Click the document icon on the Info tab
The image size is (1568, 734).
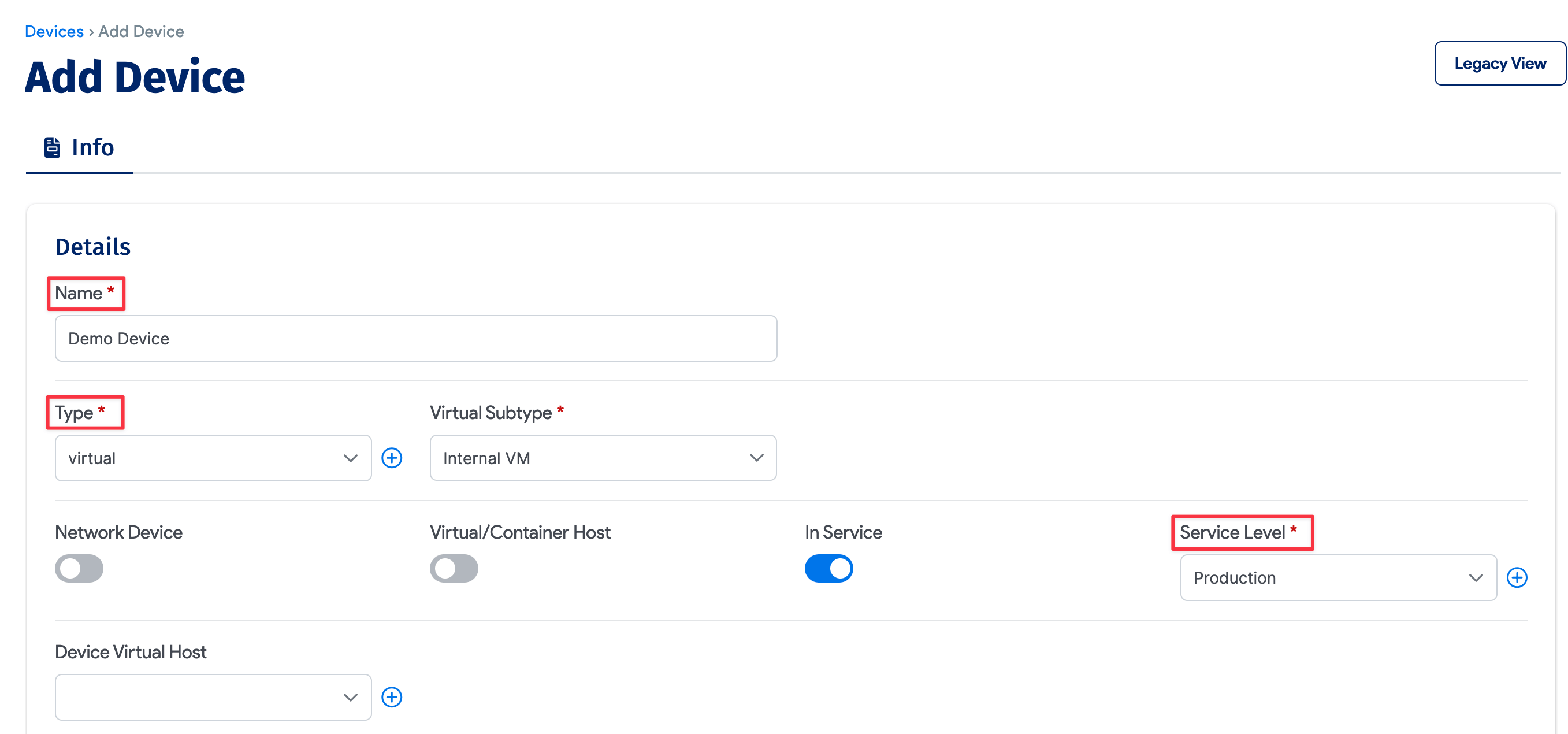[x=52, y=146]
